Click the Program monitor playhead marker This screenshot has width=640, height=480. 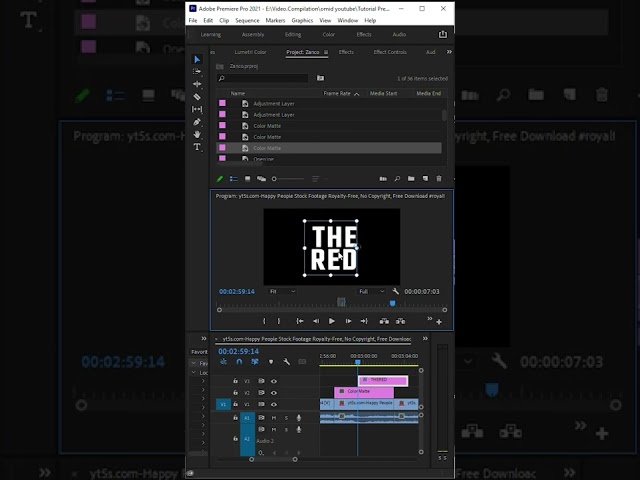(392, 303)
